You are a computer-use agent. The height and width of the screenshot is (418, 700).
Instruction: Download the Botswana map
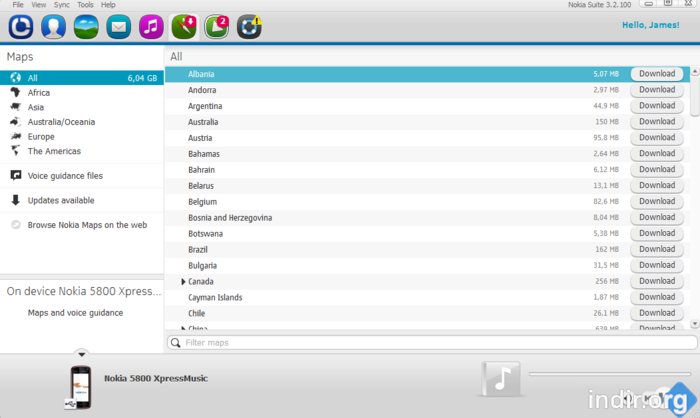point(657,233)
